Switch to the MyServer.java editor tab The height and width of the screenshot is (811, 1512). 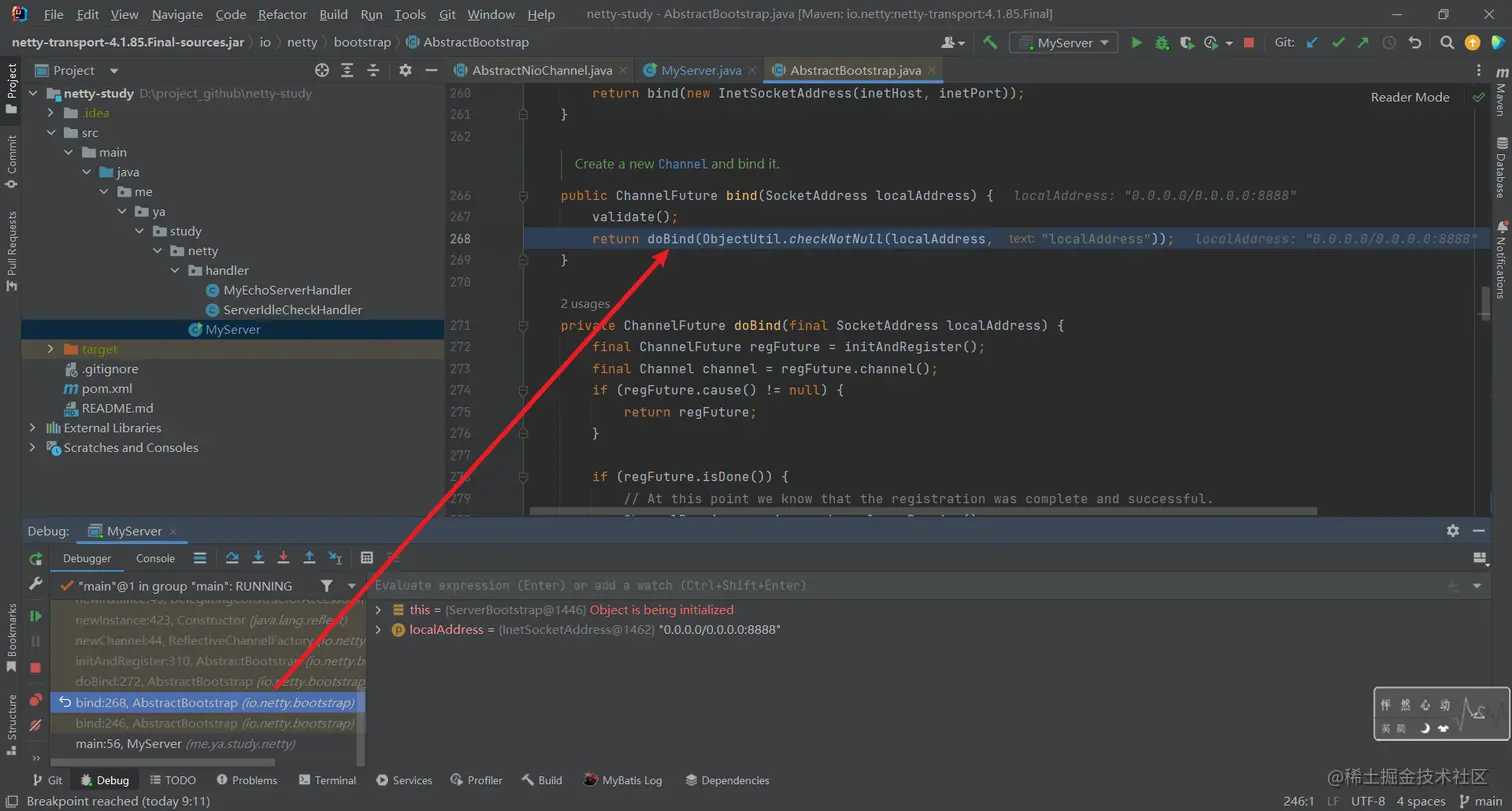(699, 70)
